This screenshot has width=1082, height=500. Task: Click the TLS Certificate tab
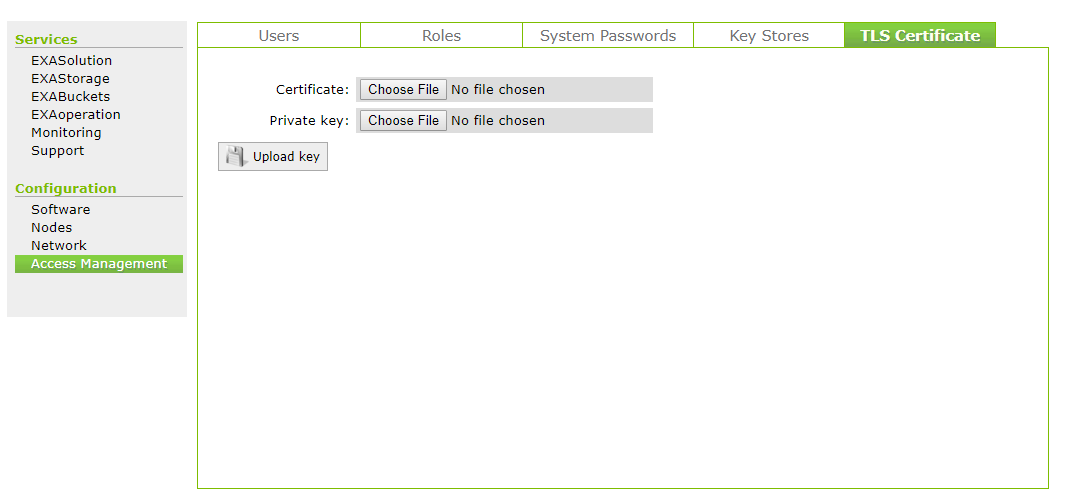(920, 36)
